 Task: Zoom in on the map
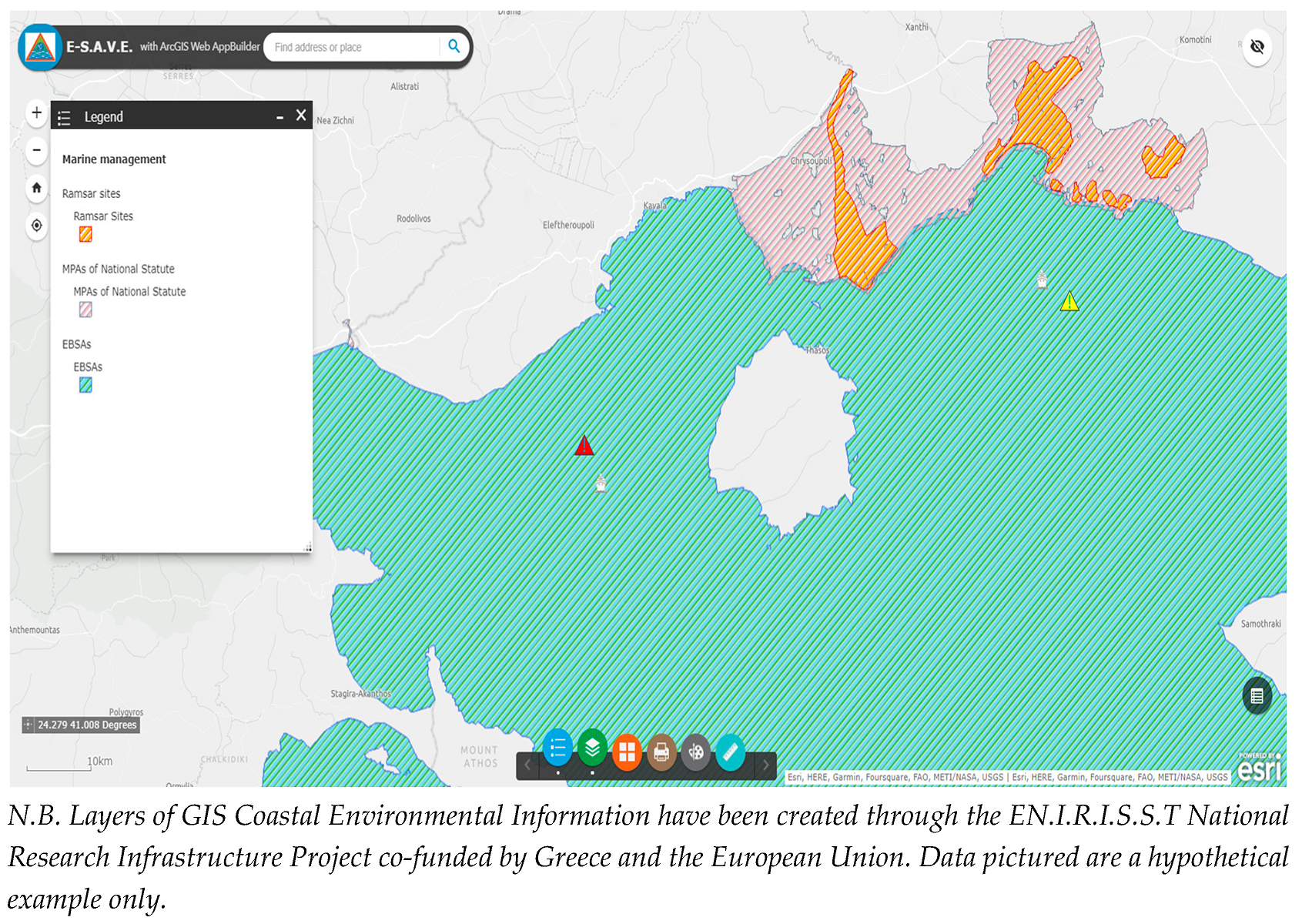[x=36, y=113]
